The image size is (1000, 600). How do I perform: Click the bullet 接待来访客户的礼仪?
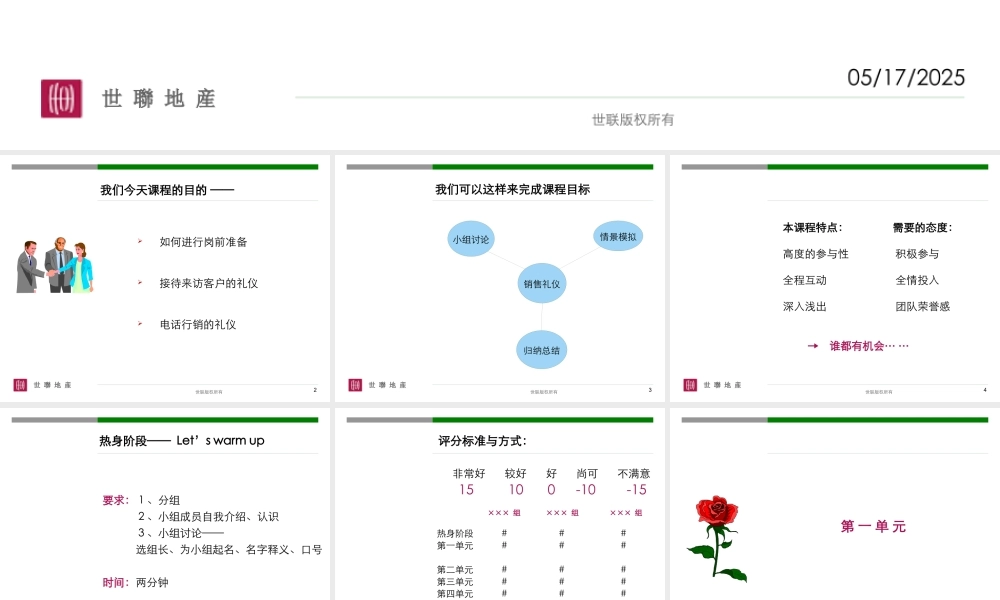point(209,283)
